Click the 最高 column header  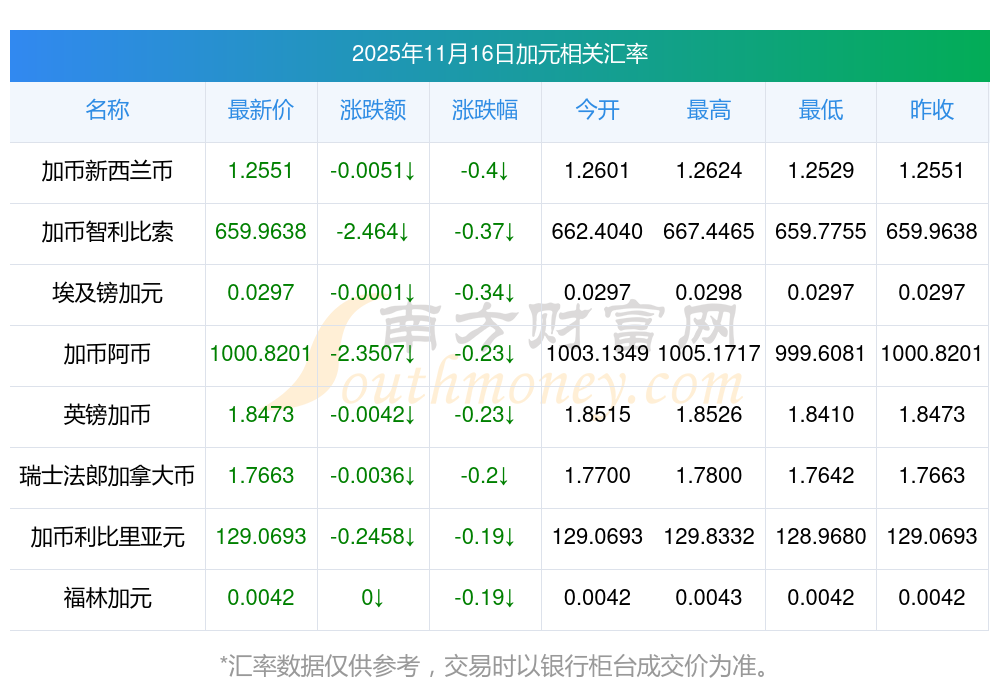click(709, 110)
